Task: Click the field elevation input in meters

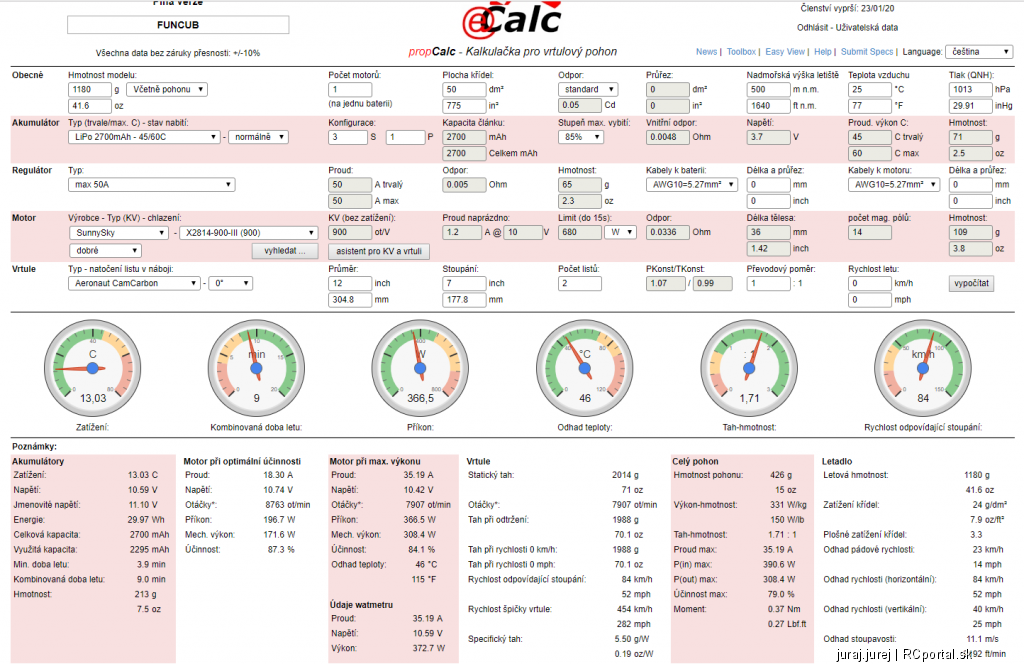Action: pyautogui.click(x=769, y=89)
